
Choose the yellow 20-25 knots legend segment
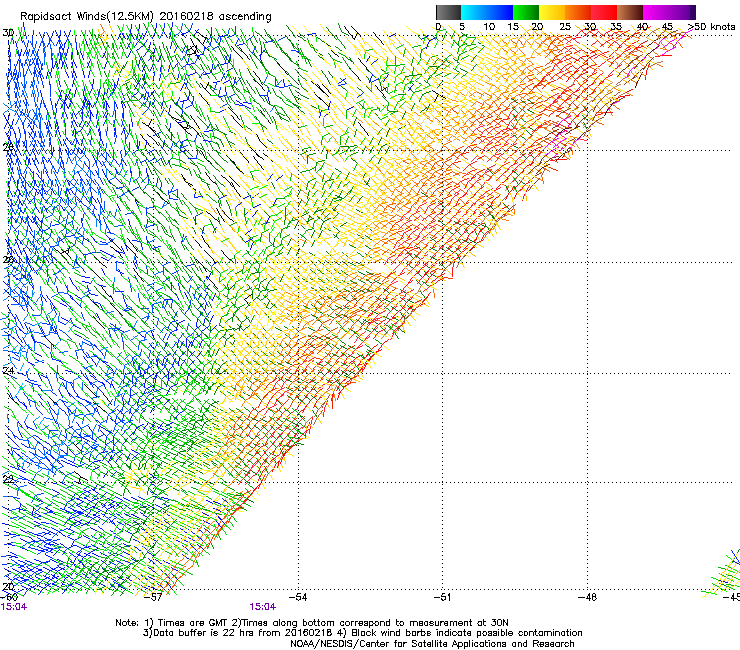(x=552, y=12)
